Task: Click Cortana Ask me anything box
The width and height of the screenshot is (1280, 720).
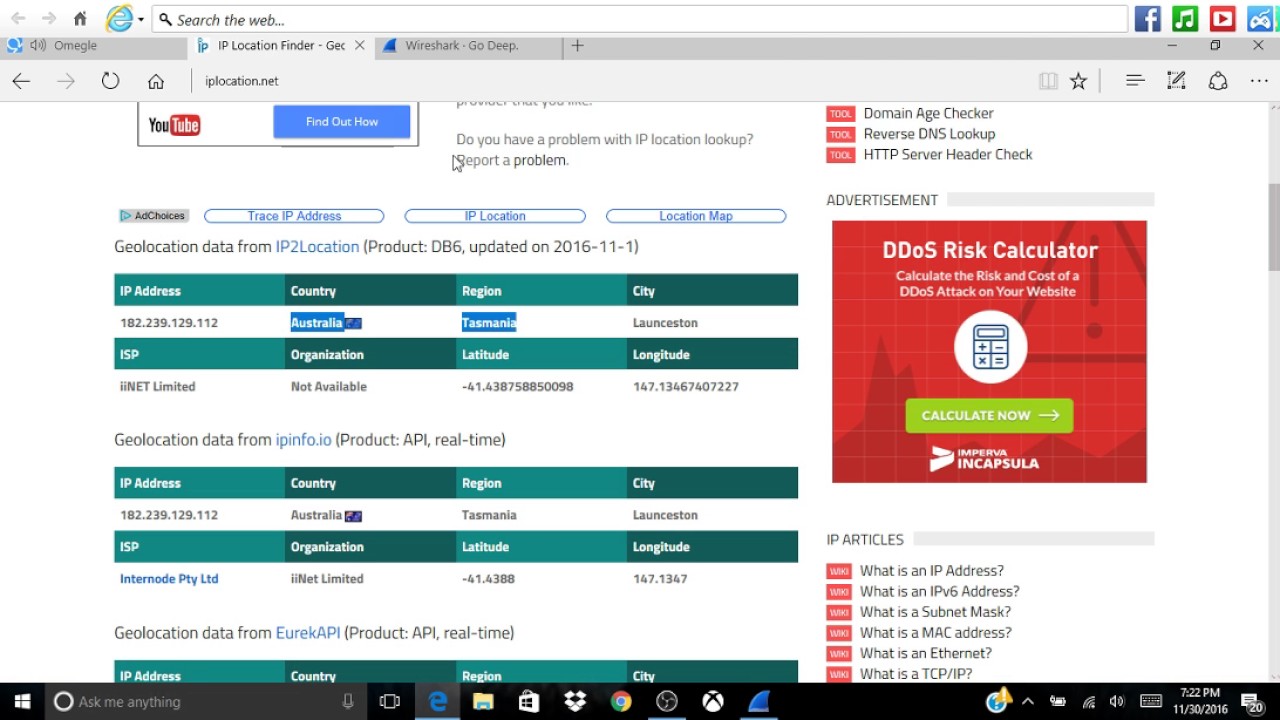Action: [207, 702]
